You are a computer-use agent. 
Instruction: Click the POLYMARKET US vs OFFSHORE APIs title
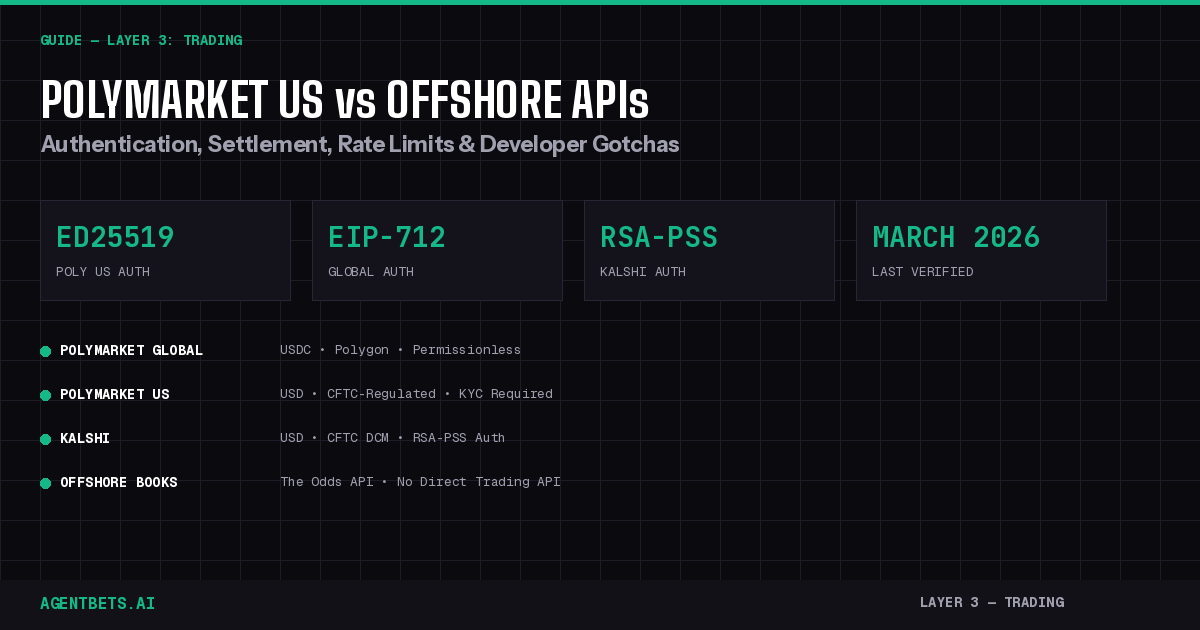pos(344,100)
